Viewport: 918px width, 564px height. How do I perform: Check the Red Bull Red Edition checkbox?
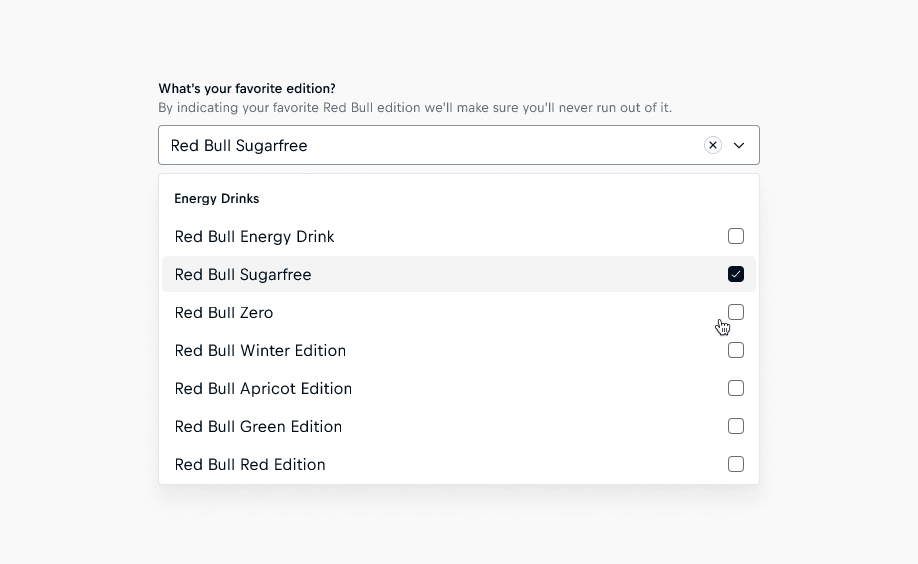tap(736, 464)
